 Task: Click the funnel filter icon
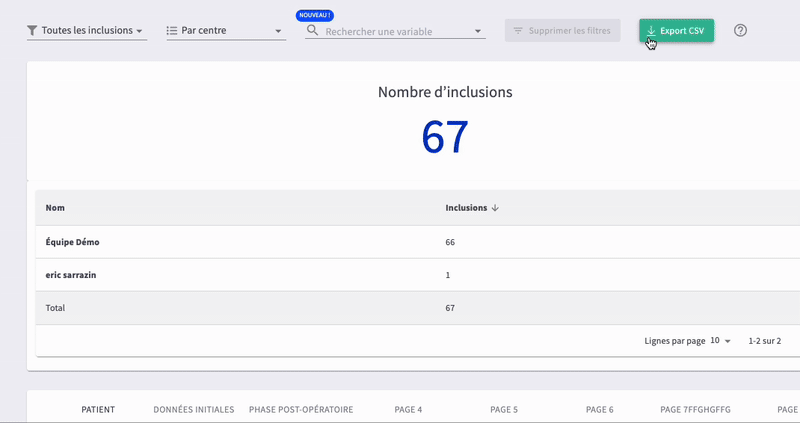32,31
